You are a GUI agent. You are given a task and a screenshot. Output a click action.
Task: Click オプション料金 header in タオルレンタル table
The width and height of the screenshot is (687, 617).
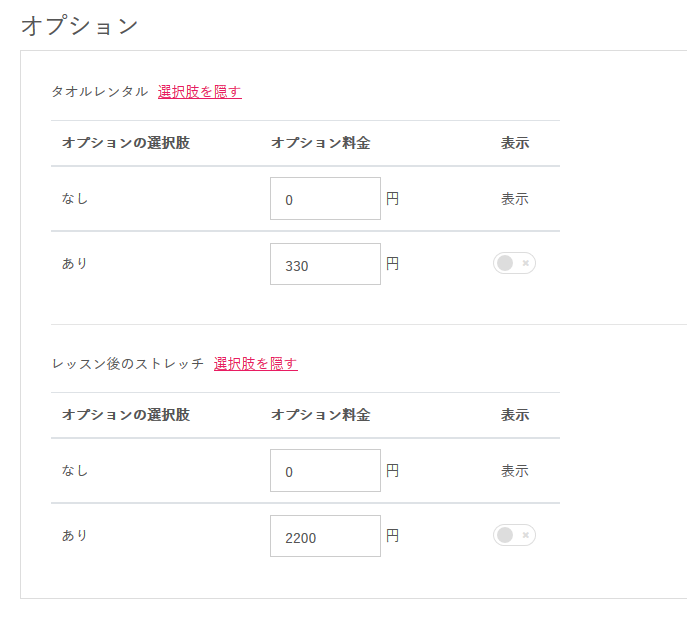[x=320, y=143]
